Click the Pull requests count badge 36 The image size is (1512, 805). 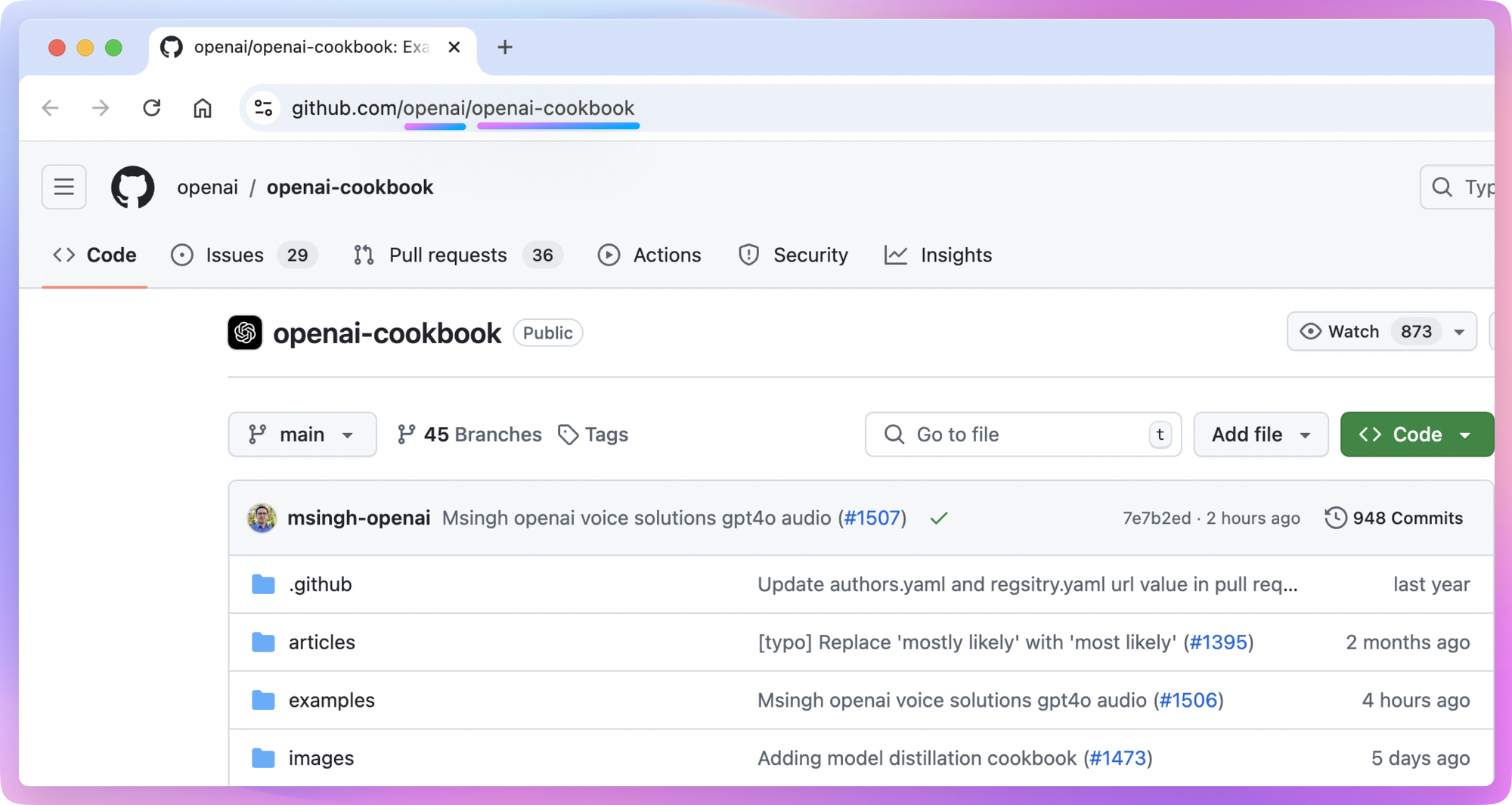pos(542,255)
